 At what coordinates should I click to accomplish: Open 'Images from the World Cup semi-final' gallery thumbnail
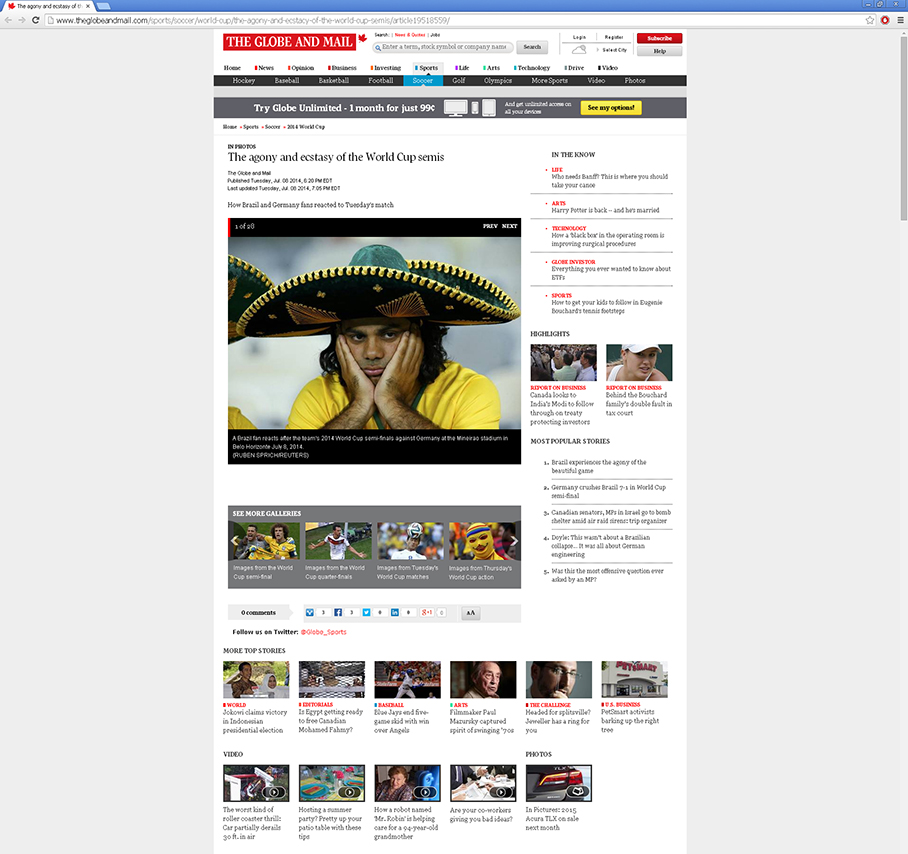click(x=264, y=541)
